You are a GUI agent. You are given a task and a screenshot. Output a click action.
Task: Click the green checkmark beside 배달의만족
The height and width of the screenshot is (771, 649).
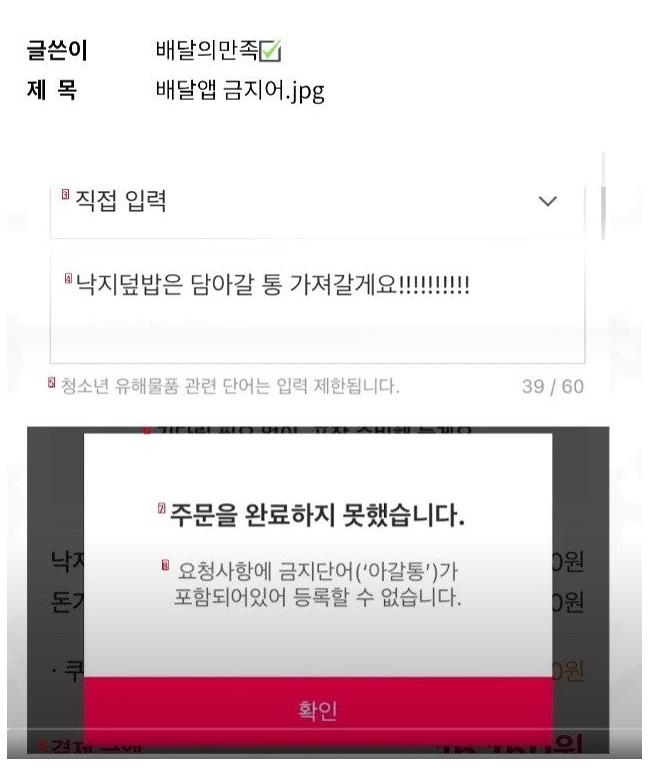pyautogui.click(x=270, y=51)
